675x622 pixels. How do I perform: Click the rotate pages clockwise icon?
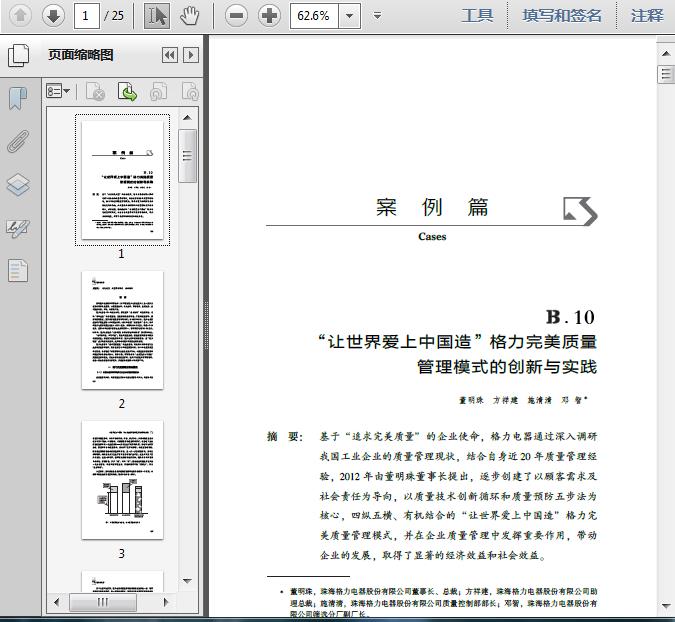[190, 91]
